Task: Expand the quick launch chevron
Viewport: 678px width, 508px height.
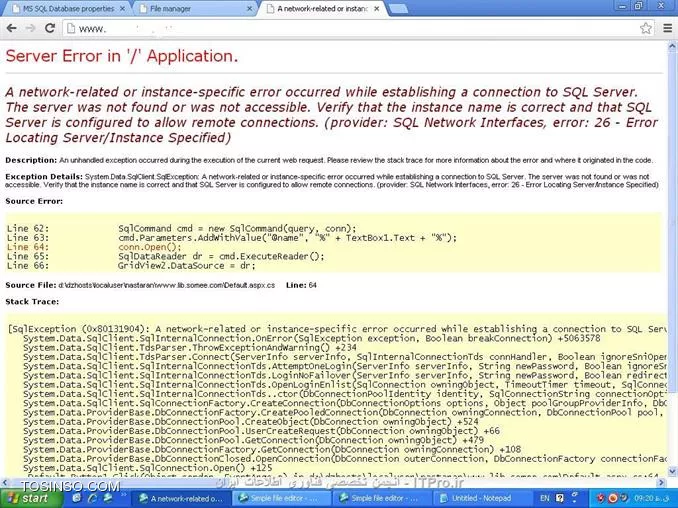Action: 123,493
